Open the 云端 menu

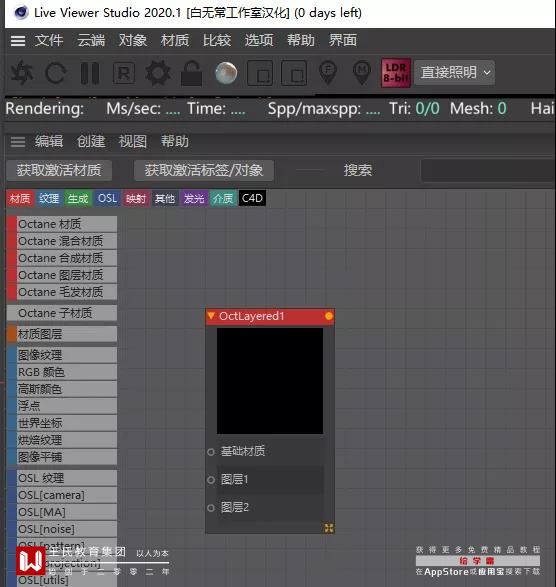pyautogui.click(x=91, y=40)
